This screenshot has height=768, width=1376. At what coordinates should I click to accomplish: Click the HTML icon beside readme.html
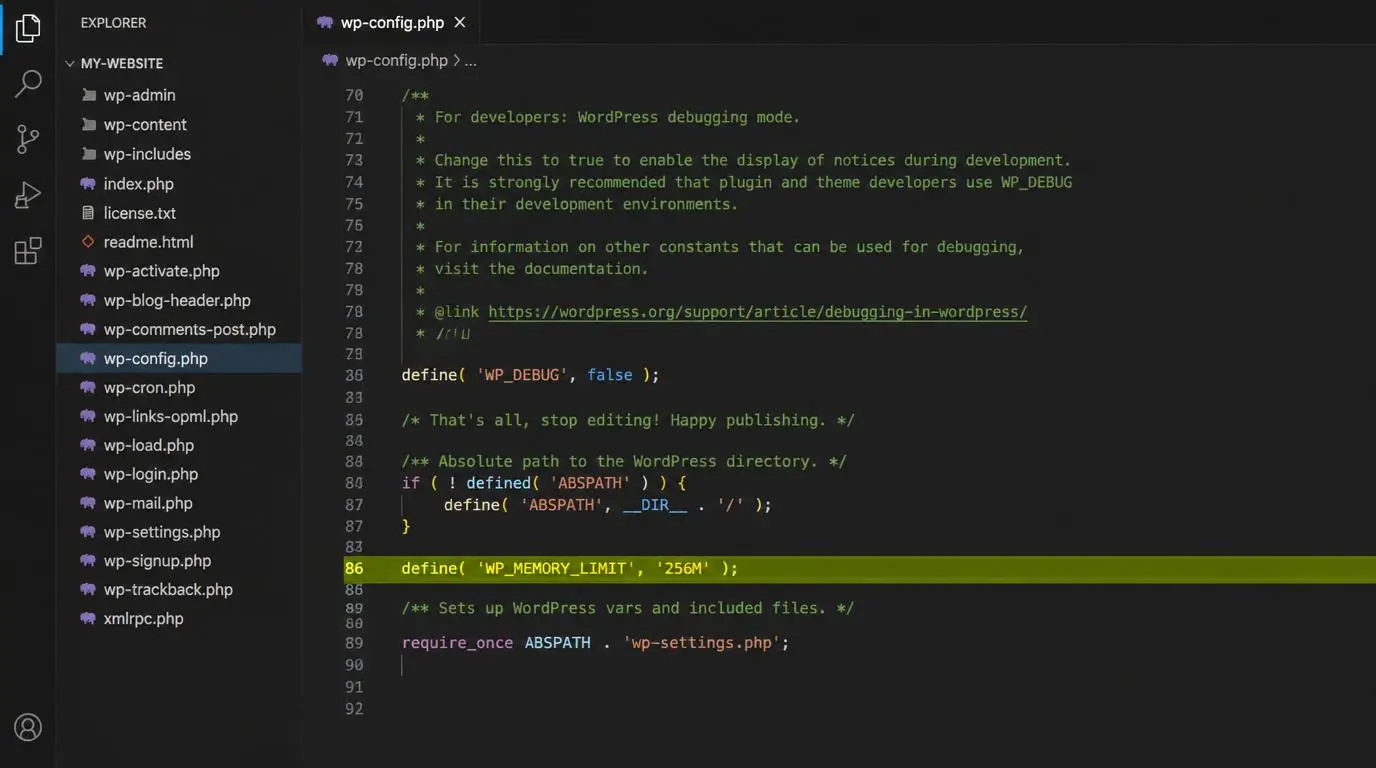[88, 242]
